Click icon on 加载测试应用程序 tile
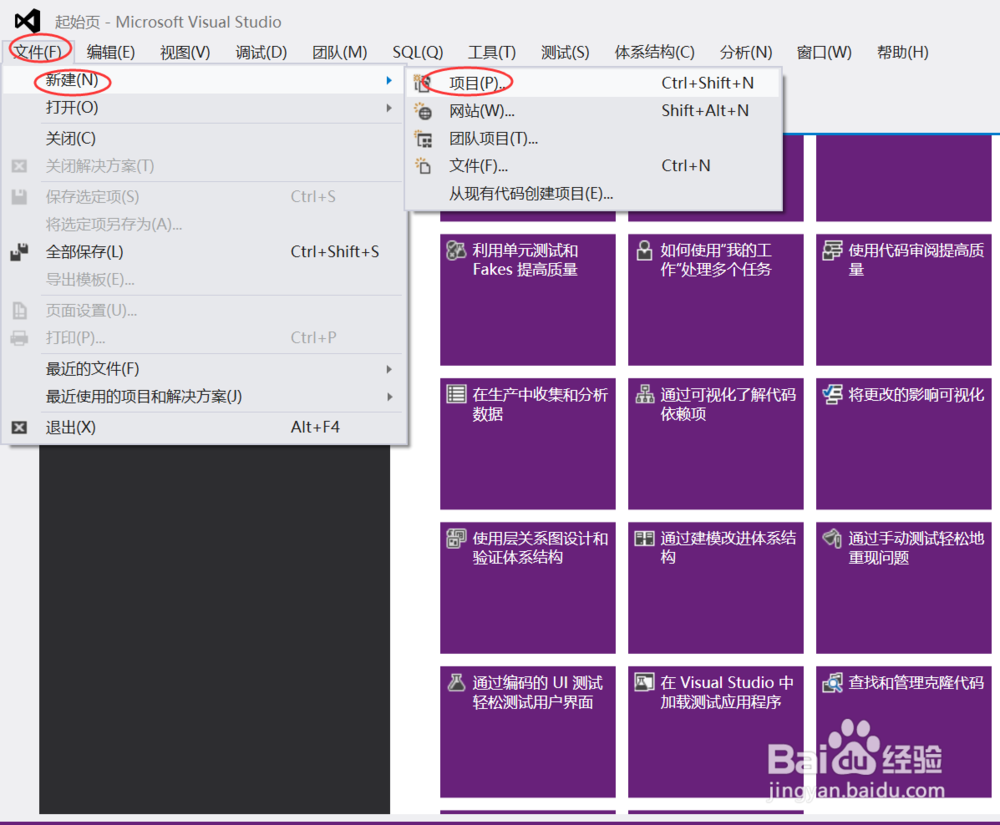 click(644, 683)
